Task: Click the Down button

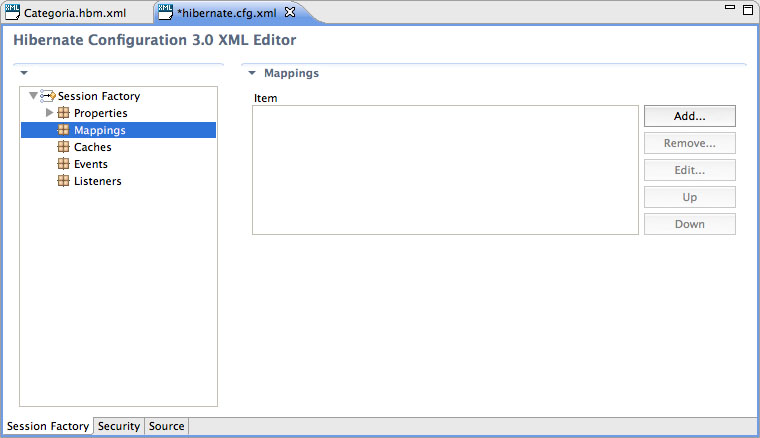Action: [x=690, y=224]
